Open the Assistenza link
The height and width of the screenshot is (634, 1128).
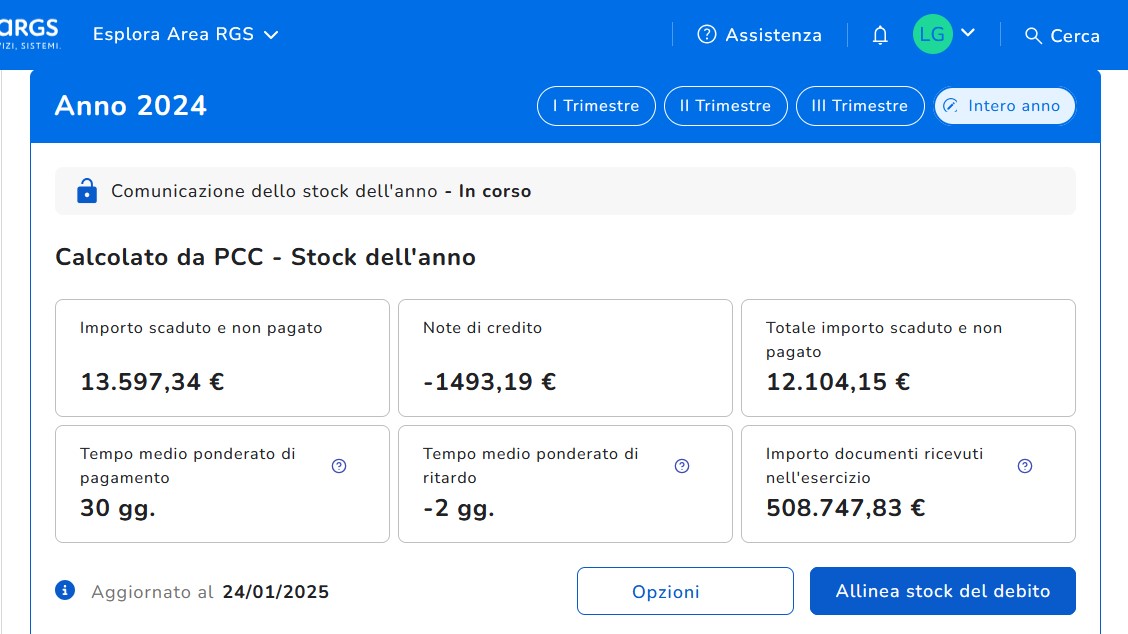(773, 35)
